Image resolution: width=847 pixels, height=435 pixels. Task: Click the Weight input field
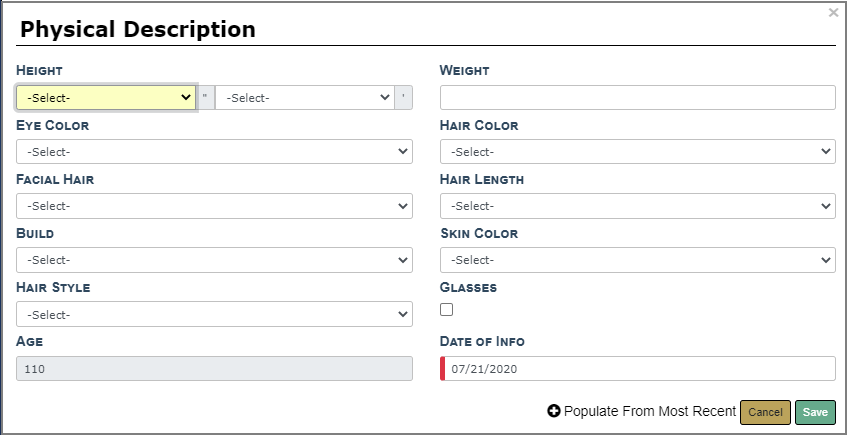coord(637,97)
